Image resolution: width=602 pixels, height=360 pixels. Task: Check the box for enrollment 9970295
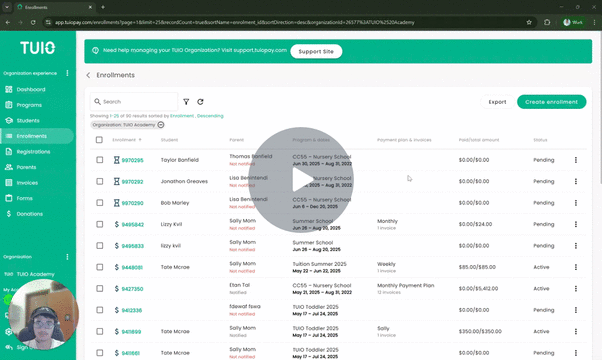[x=99, y=160]
